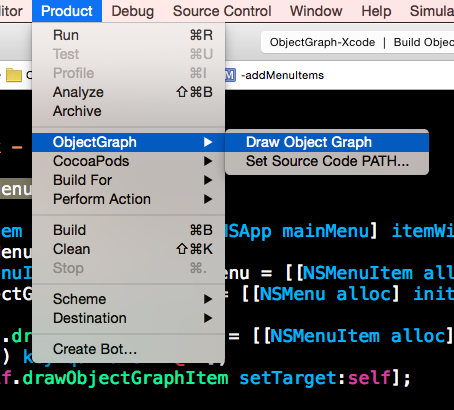Select Run from Product menu
Viewport: 454px width, 410px height.
click(x=129, y=35)
